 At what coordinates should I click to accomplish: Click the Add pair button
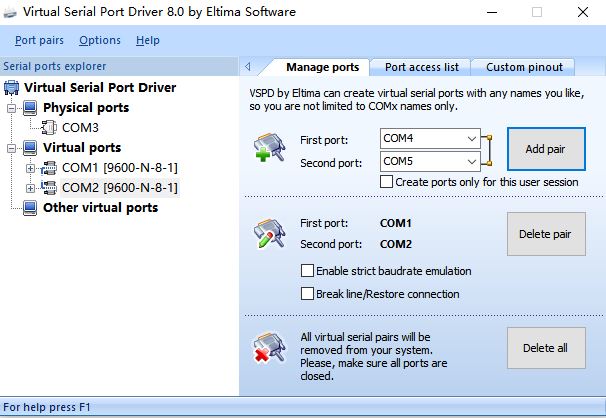point(545,149)
